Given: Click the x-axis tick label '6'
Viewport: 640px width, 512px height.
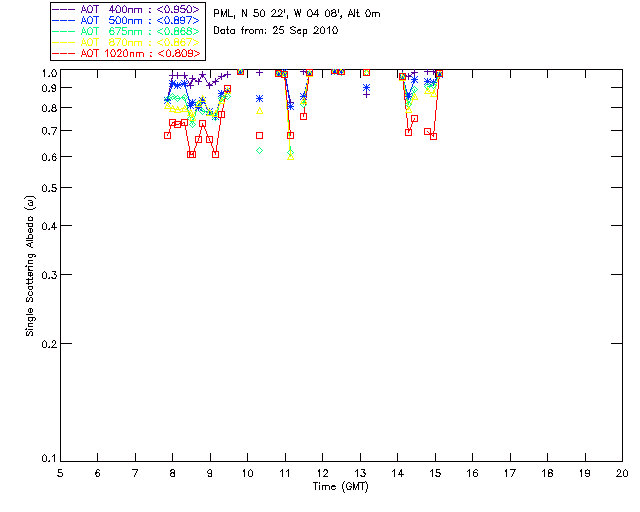Looking at the screenshot, I should [98, 473].
